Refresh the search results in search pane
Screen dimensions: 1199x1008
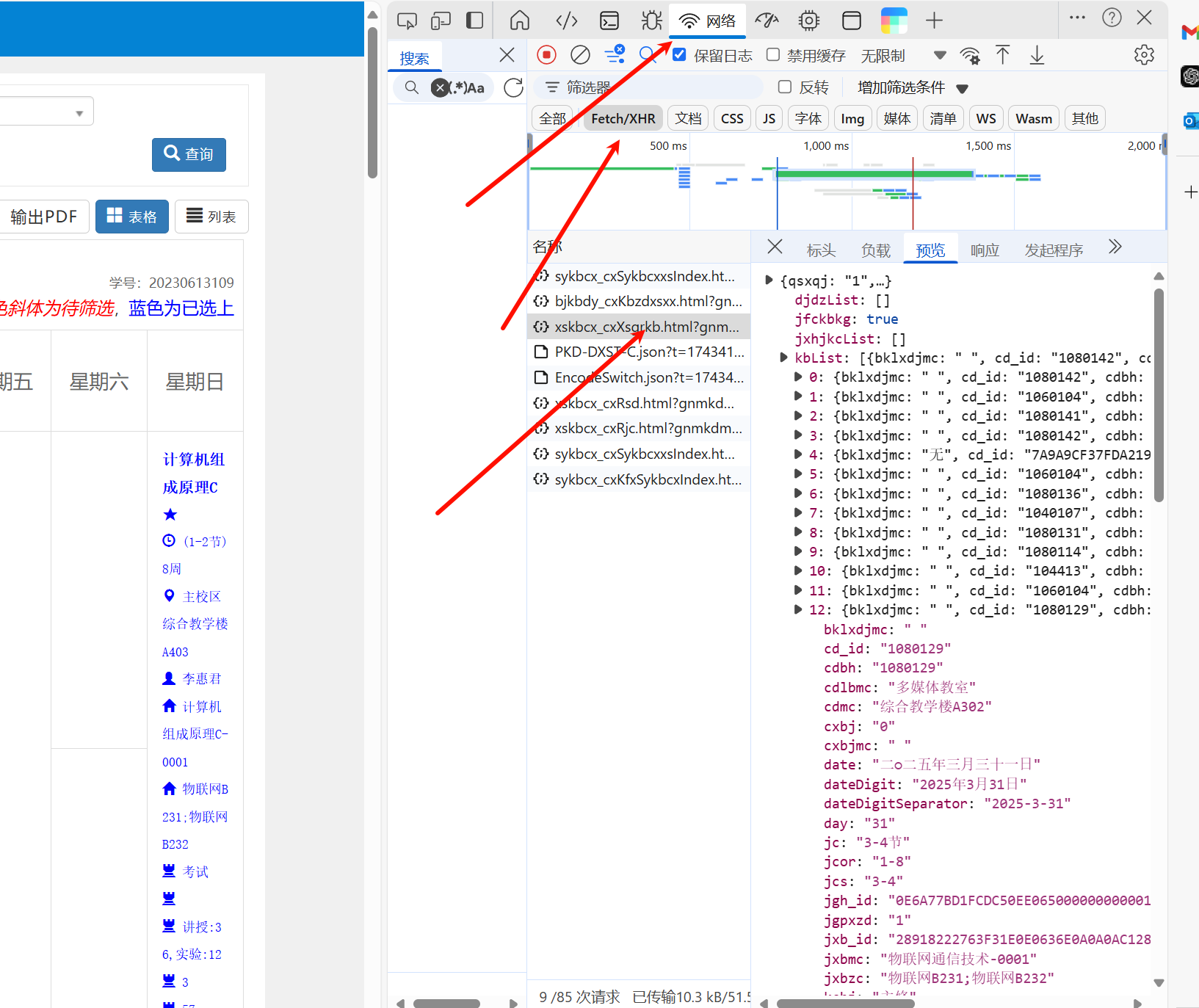coord(513,88)
